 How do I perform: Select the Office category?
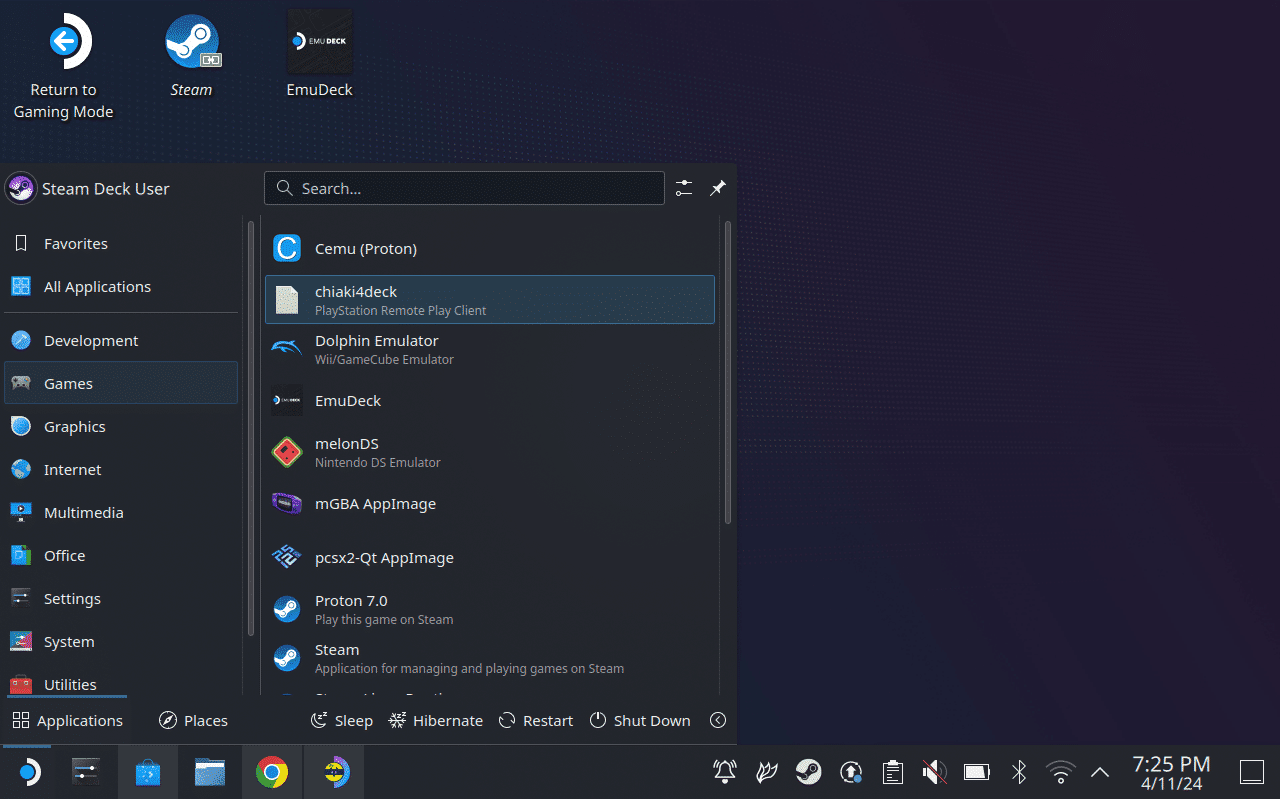tap(121, 556)
